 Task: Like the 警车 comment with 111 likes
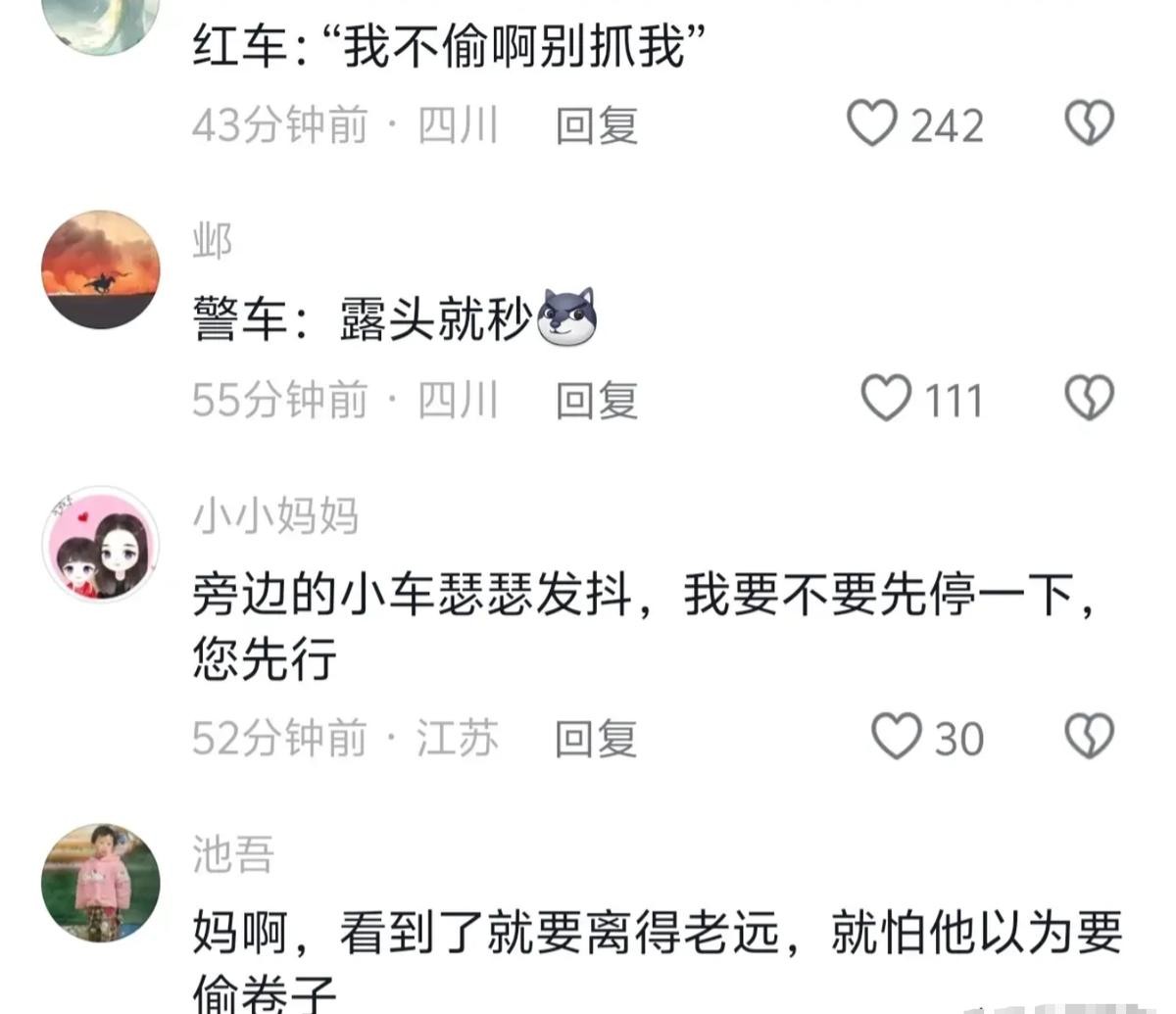click(885, 398)
